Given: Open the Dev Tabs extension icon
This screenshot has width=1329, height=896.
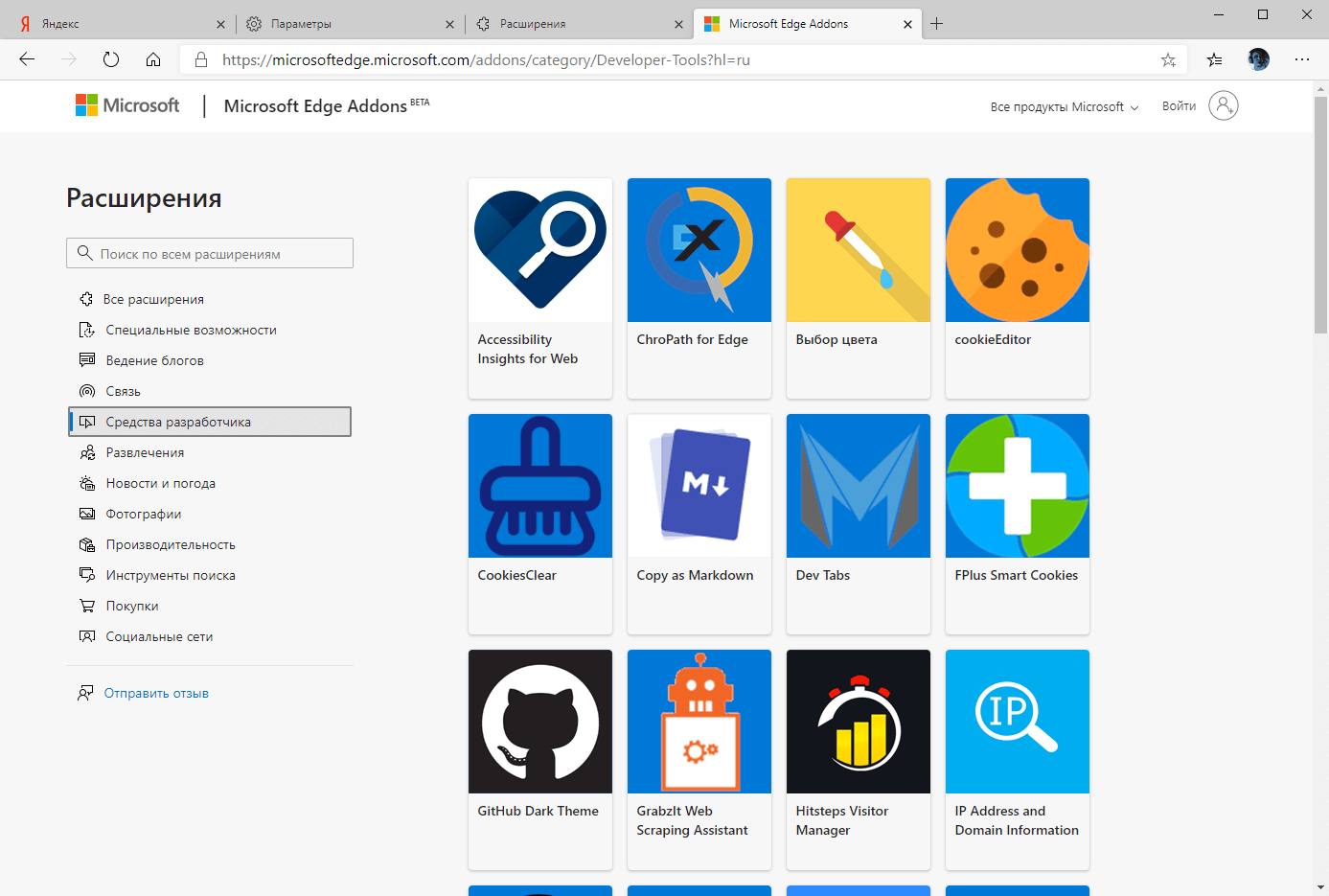Looking at the screenshot, I should point(859,486).
